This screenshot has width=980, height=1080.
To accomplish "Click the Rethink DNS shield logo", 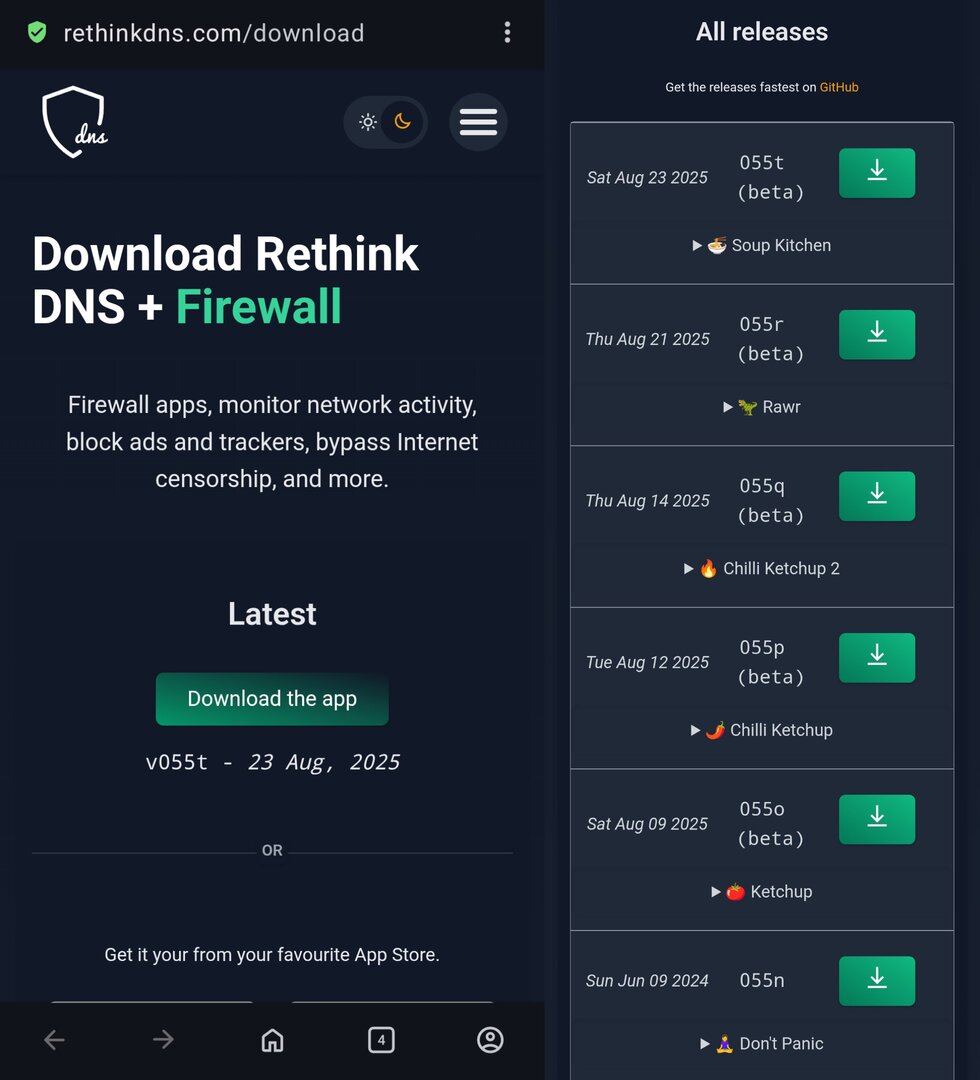I will point(74,122).
